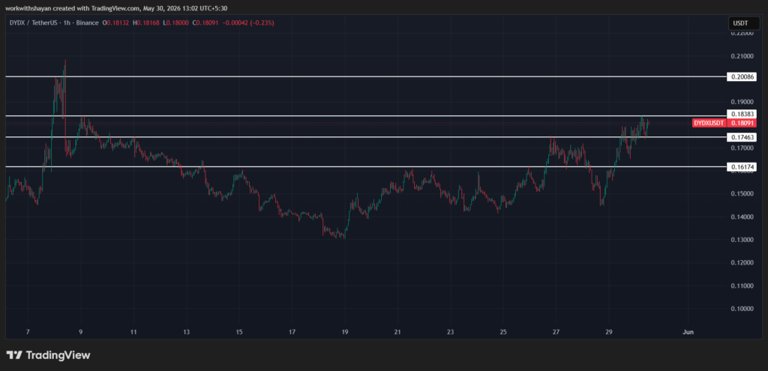Click the 0.17463 price line label

click(x=743, y=138)
